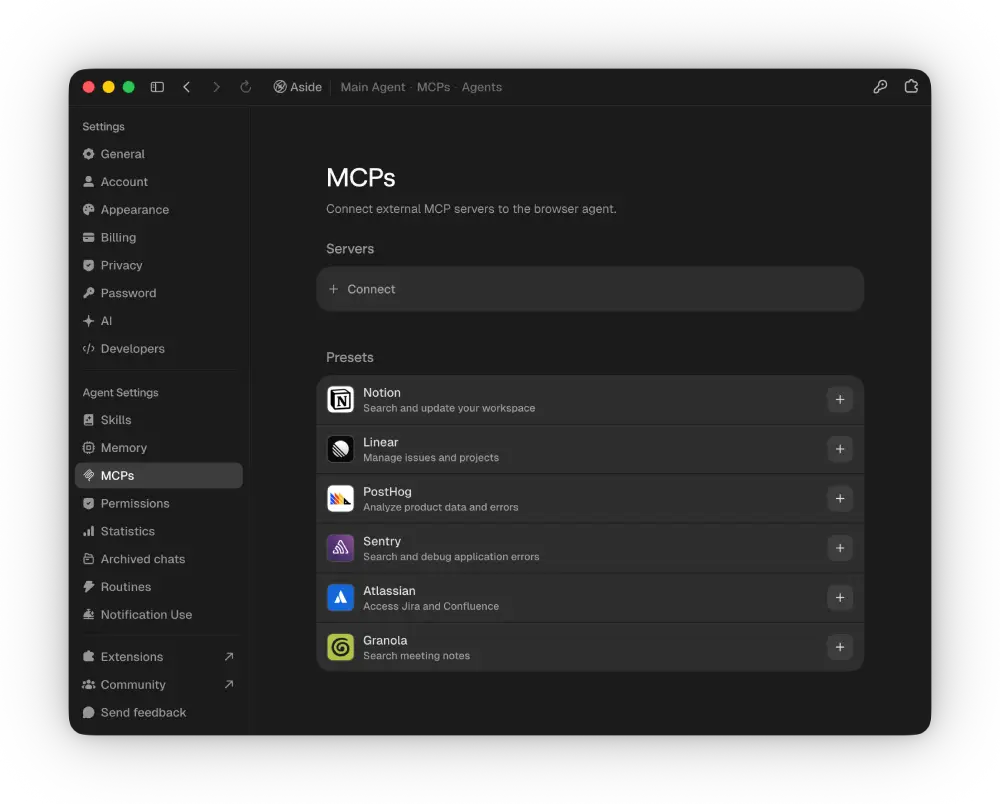Open Developers settings

coord(158,349)
